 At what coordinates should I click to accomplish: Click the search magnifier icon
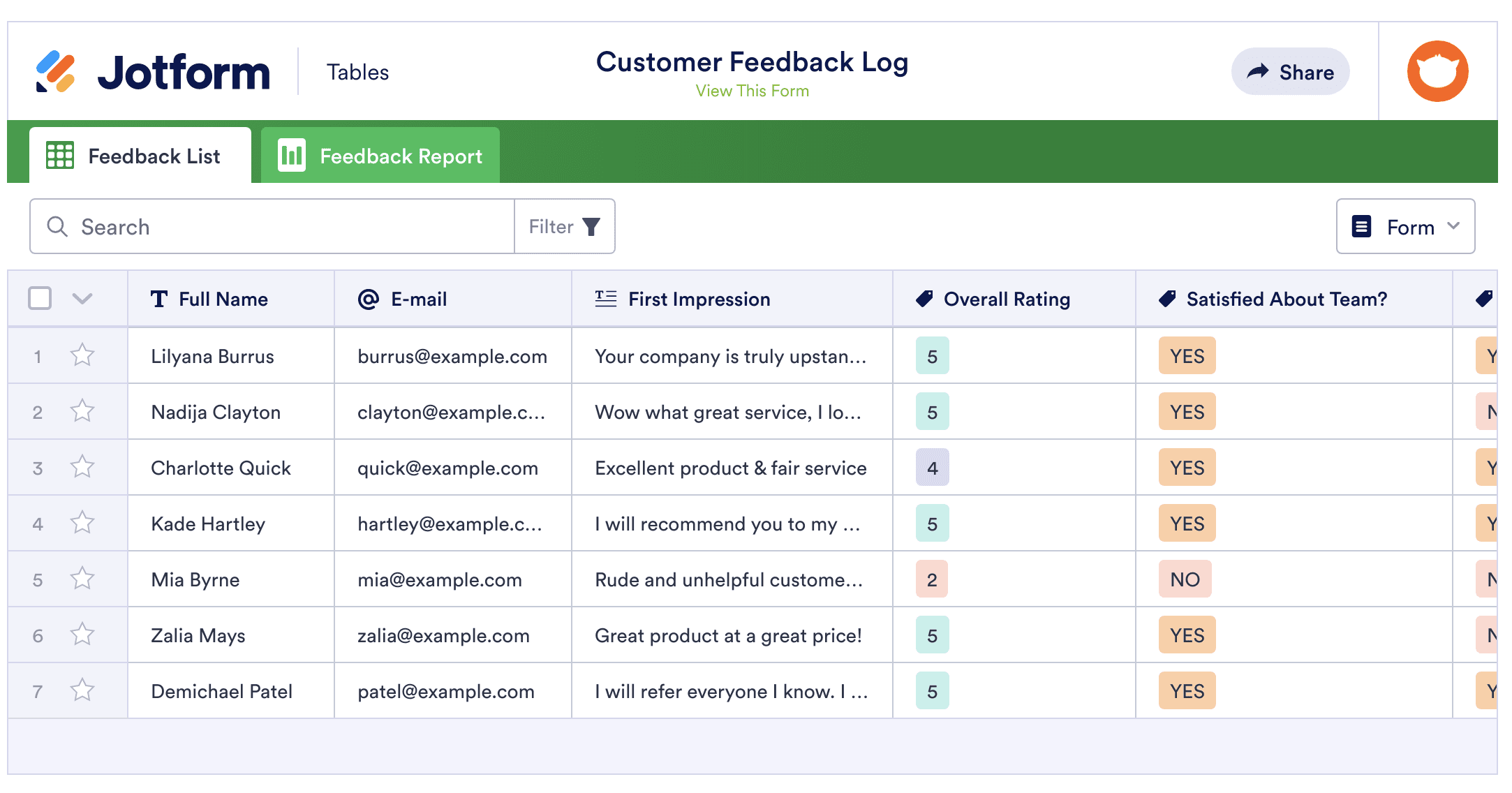point(57,227)
